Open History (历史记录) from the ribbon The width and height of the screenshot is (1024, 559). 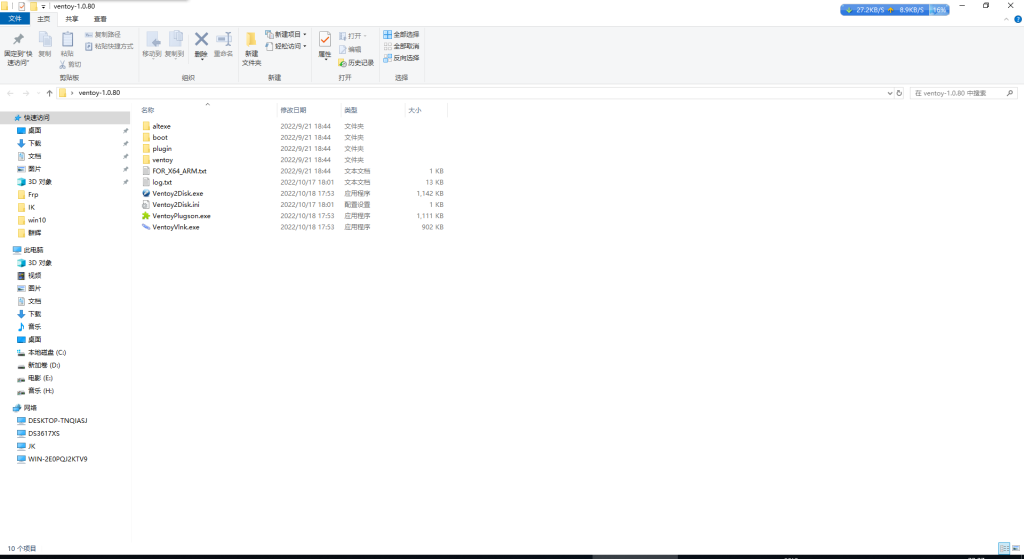[356, 63]
